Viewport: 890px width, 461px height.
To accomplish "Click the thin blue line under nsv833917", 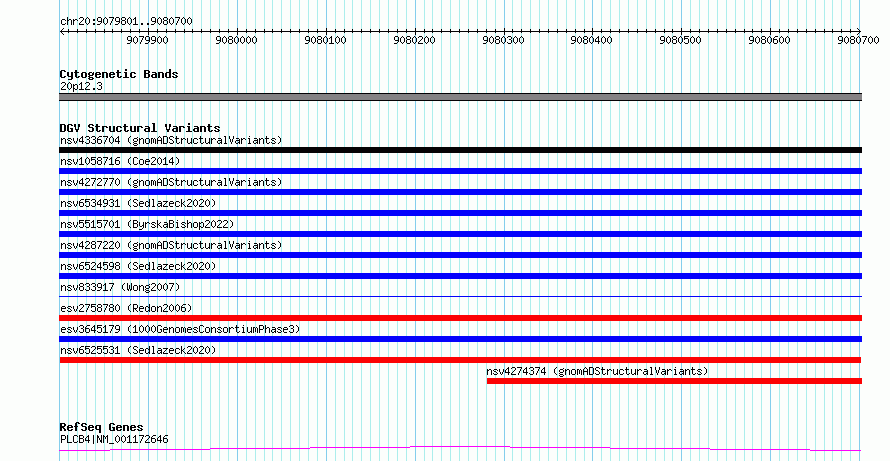I will [460, 296].
